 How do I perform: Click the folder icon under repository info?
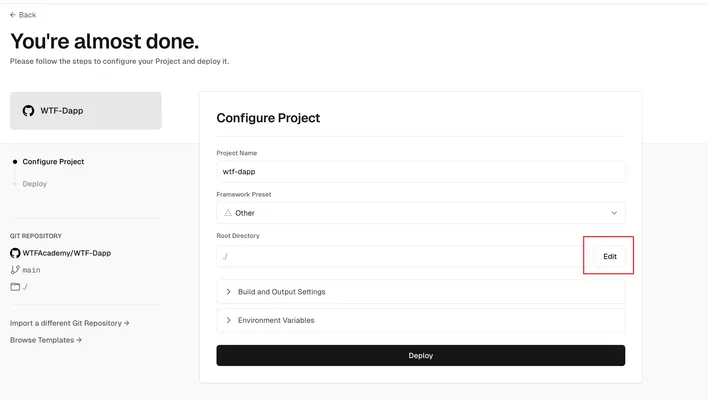coord(15,287)
